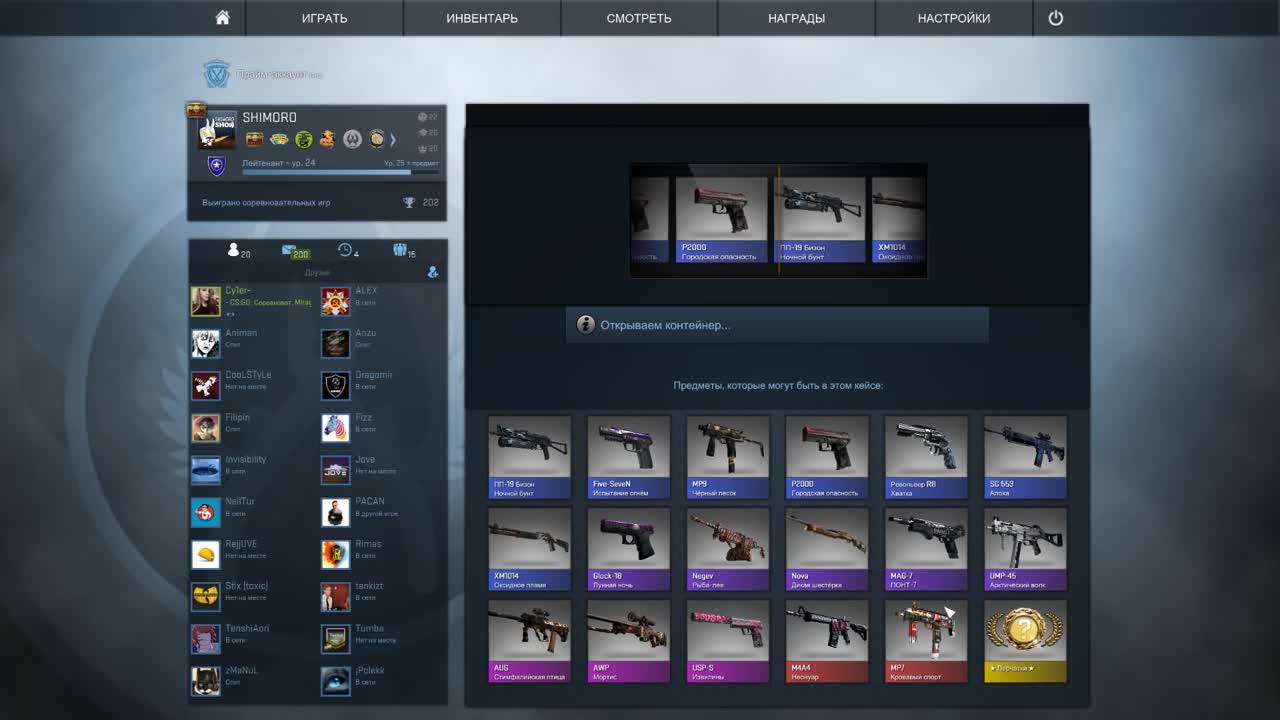Select friend NeilTur avatar
This screenshot has height=720, width=1280.
pyautogui.click(x=206, y=512)
